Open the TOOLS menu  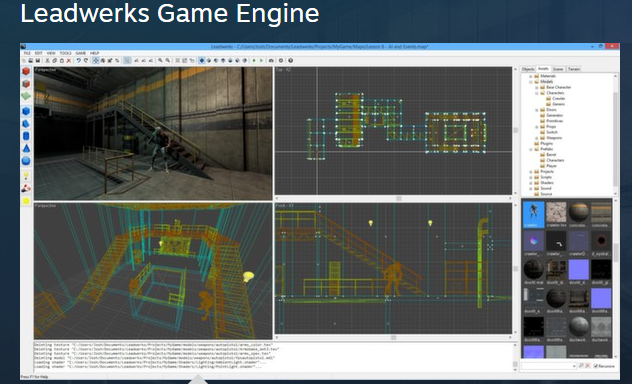click(65, 53)
